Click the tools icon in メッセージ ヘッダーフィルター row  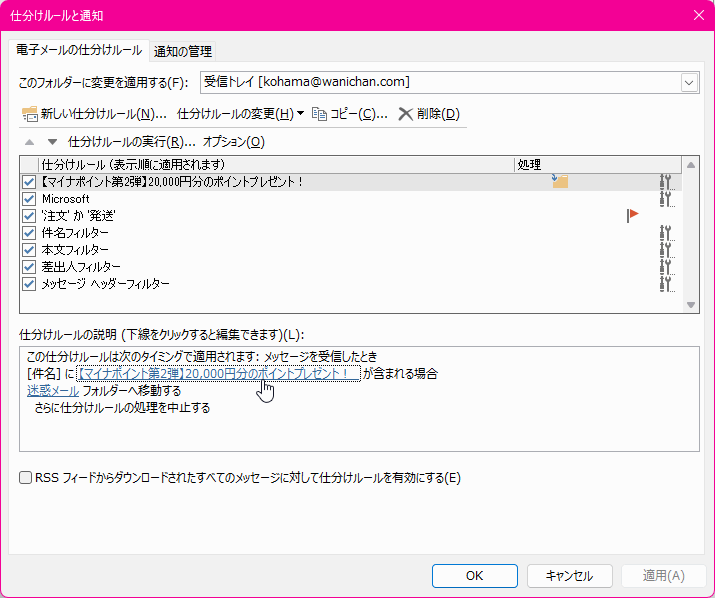(666, 284)
